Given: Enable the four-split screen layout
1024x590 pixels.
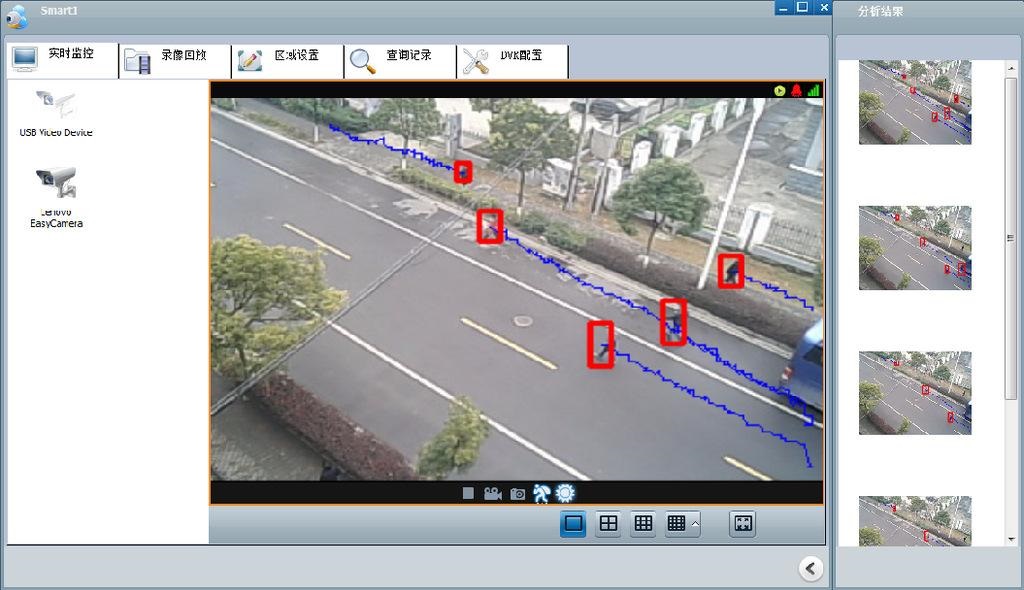Looking at the screenshot, I should (608, 523).
